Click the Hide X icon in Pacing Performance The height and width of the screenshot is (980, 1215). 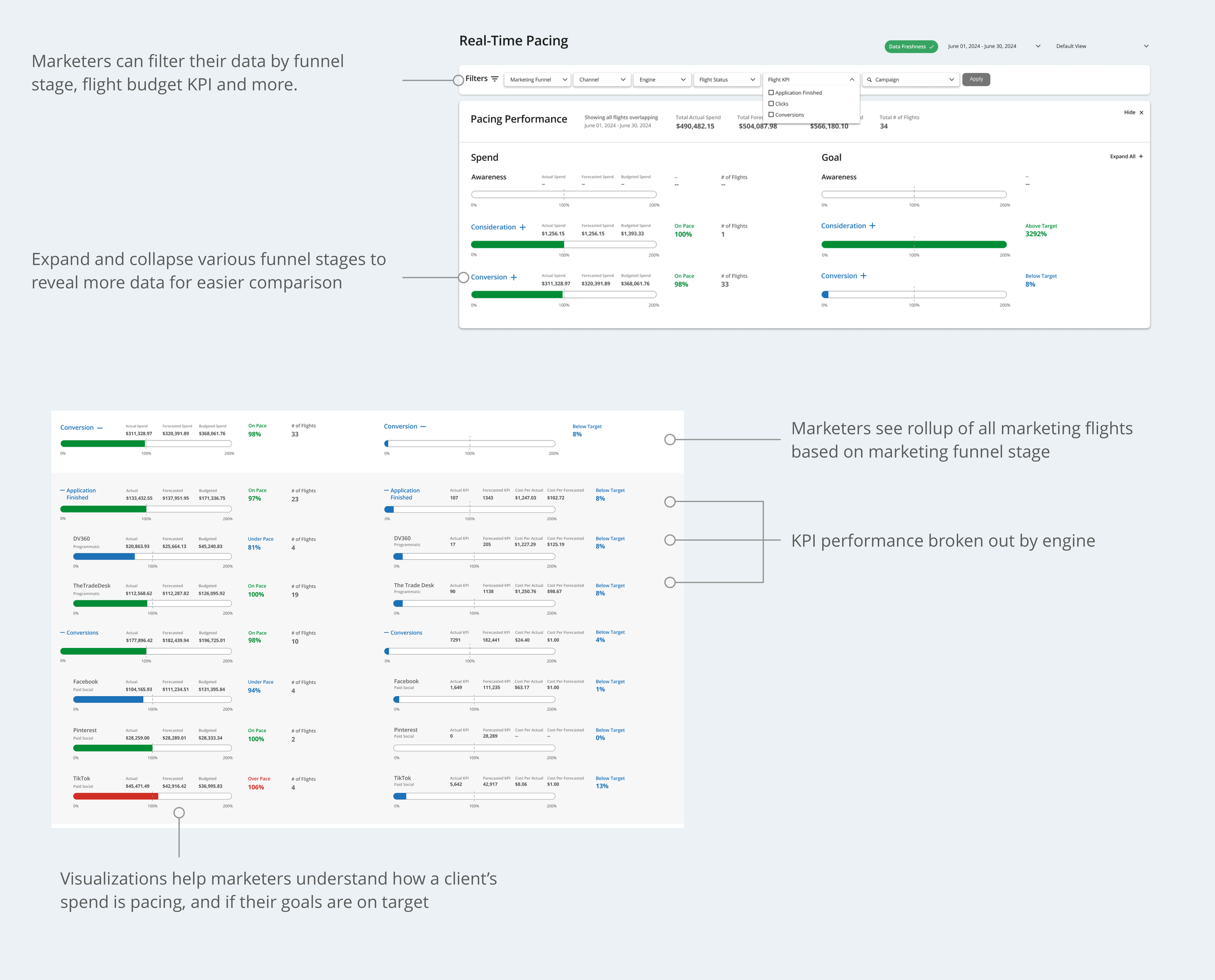pyautogui.click(x=1141, y=113)
